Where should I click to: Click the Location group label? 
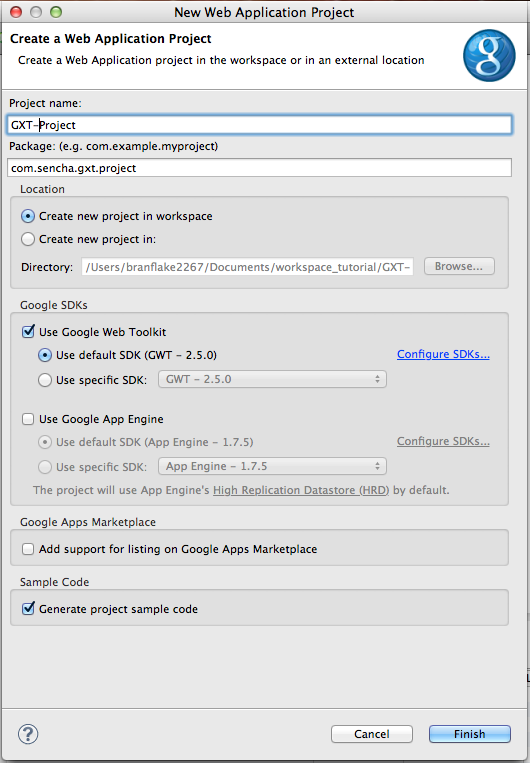coord(42,189)
